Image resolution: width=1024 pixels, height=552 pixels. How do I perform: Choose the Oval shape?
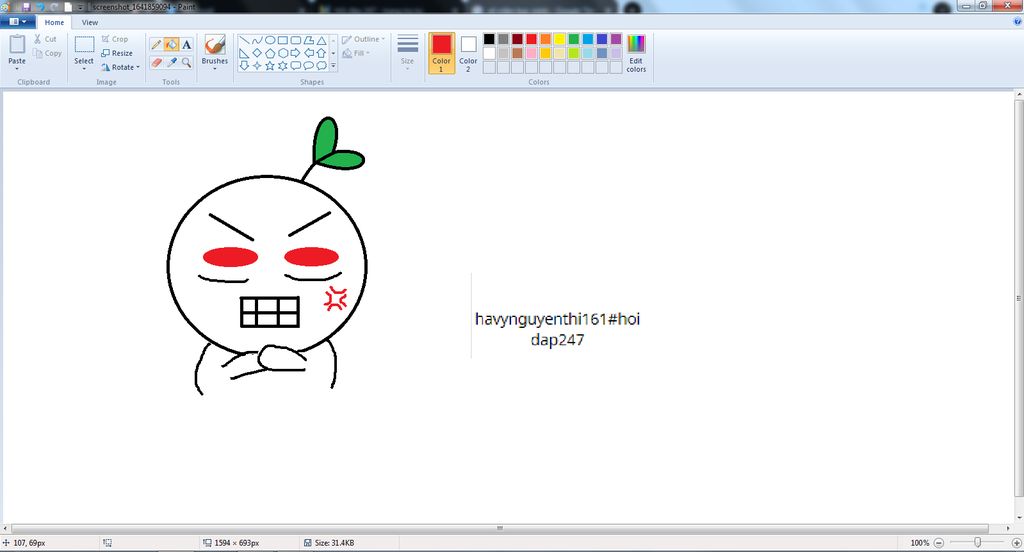click(x=270, y=41)
